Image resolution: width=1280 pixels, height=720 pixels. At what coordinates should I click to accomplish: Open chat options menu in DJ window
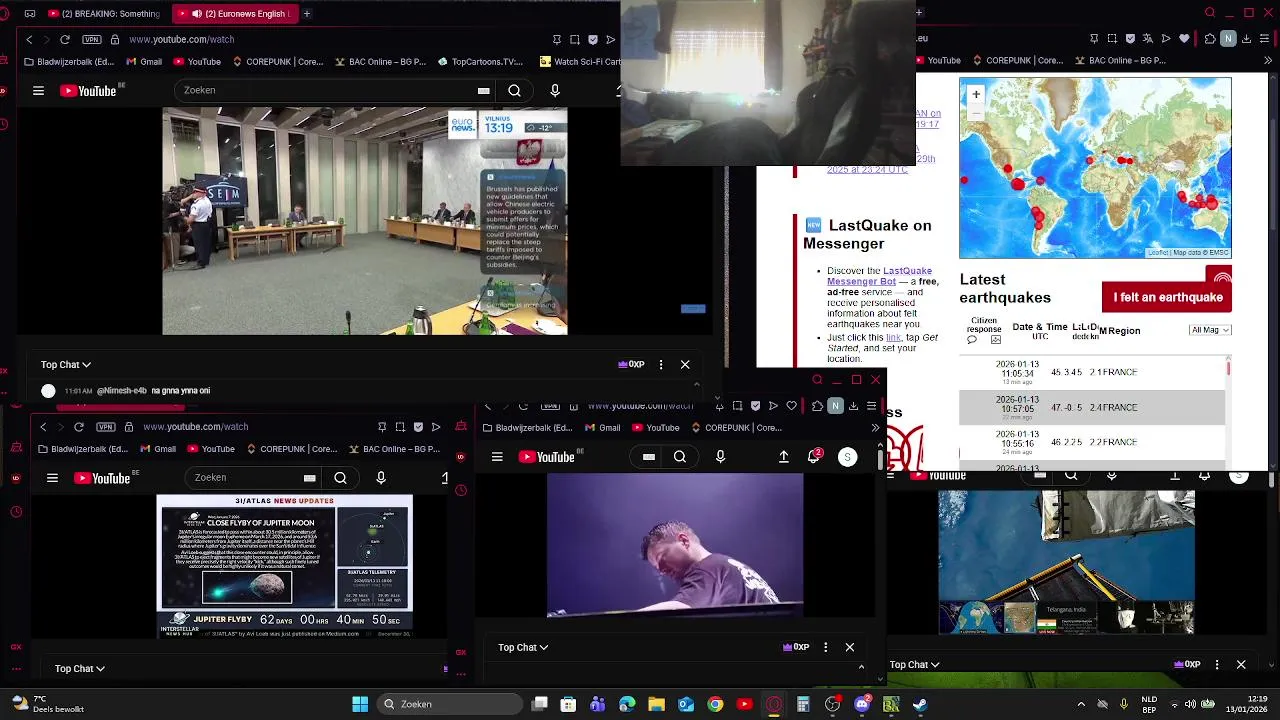825,647
